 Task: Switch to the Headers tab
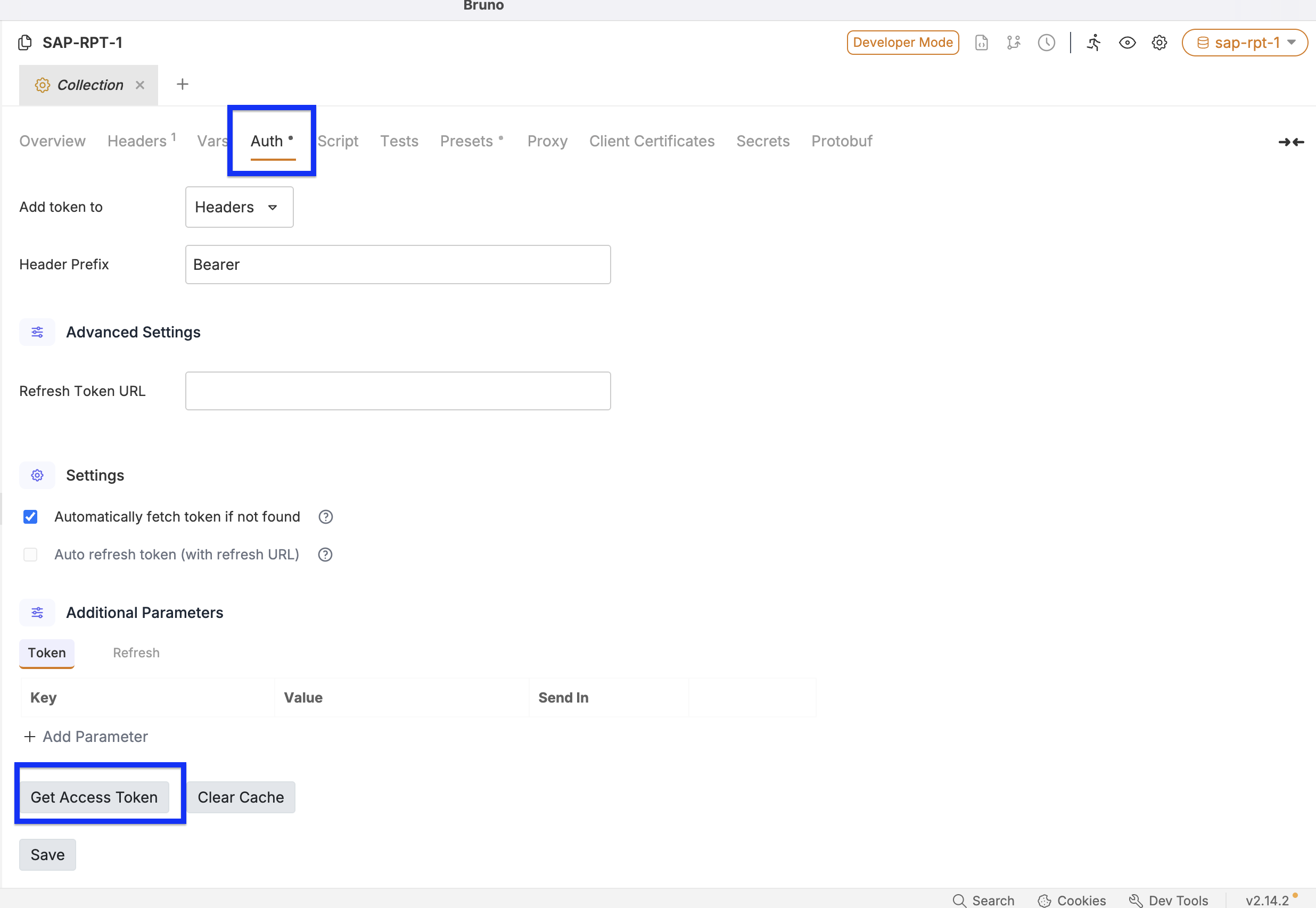coord(141,141)
